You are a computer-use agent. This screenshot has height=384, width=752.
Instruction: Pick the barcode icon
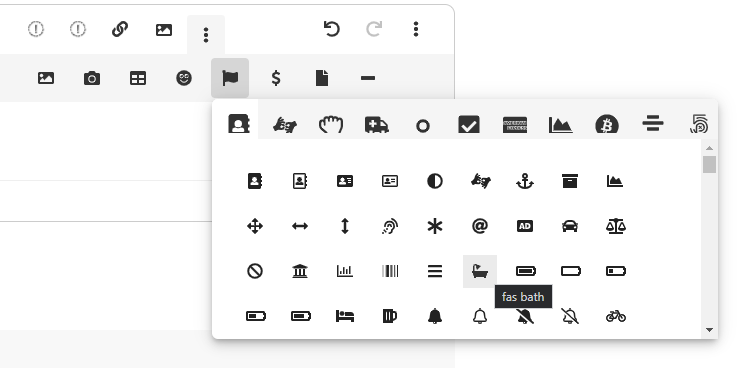tap(390, 271)
